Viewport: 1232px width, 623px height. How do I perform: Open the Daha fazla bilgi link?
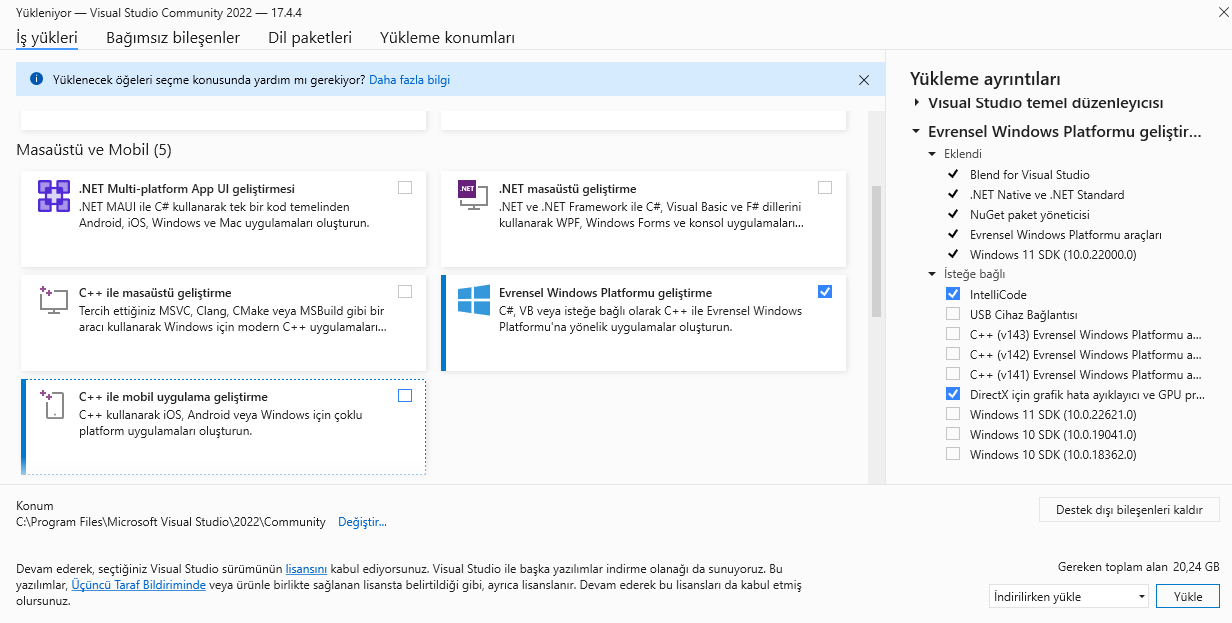410,79
